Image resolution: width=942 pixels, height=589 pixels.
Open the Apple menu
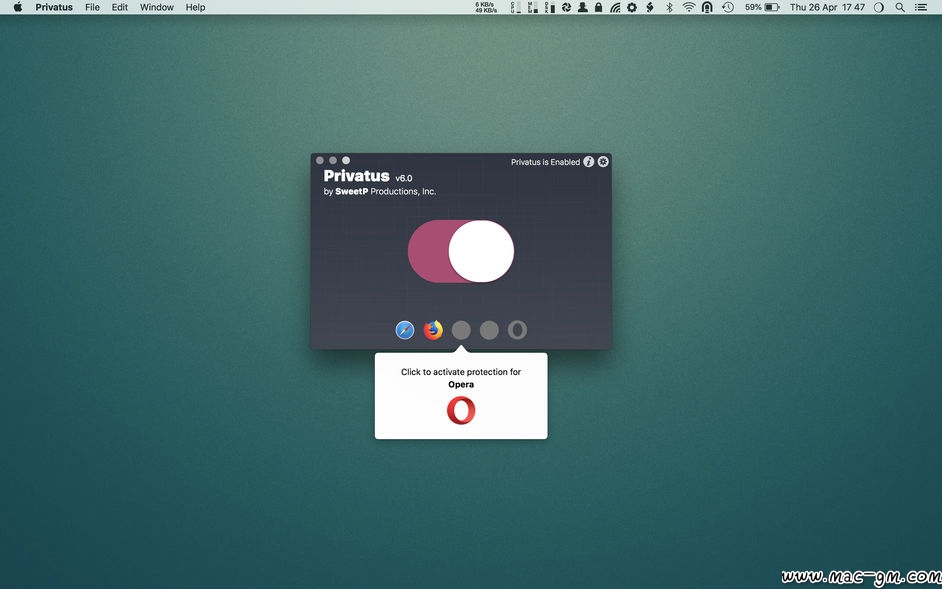18,7
